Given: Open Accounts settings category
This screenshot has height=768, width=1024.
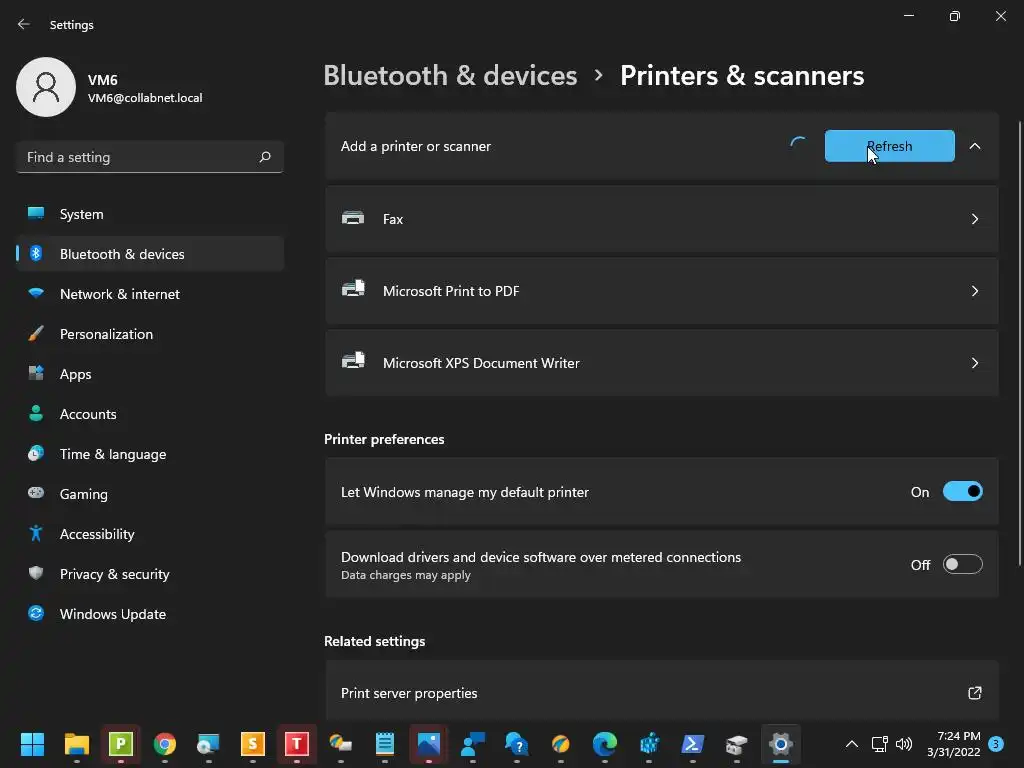Looking at the screenshot, I should coord(150,414).
